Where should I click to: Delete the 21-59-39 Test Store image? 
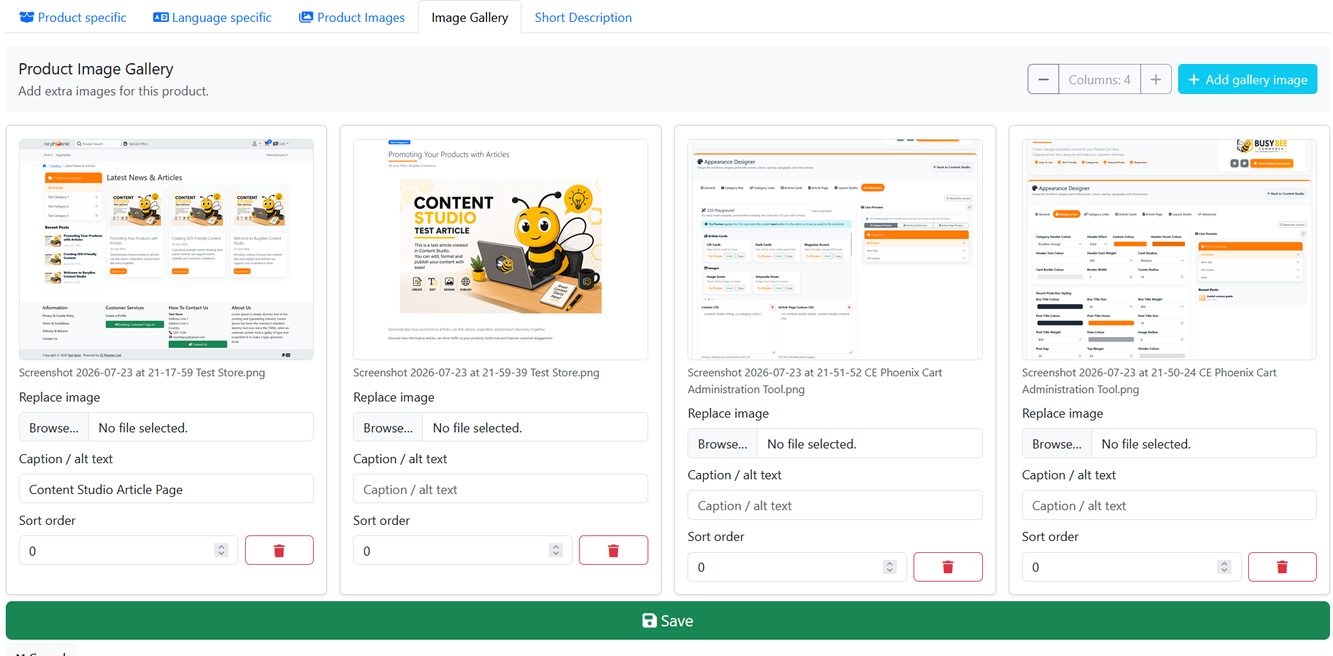click(613, 550)
